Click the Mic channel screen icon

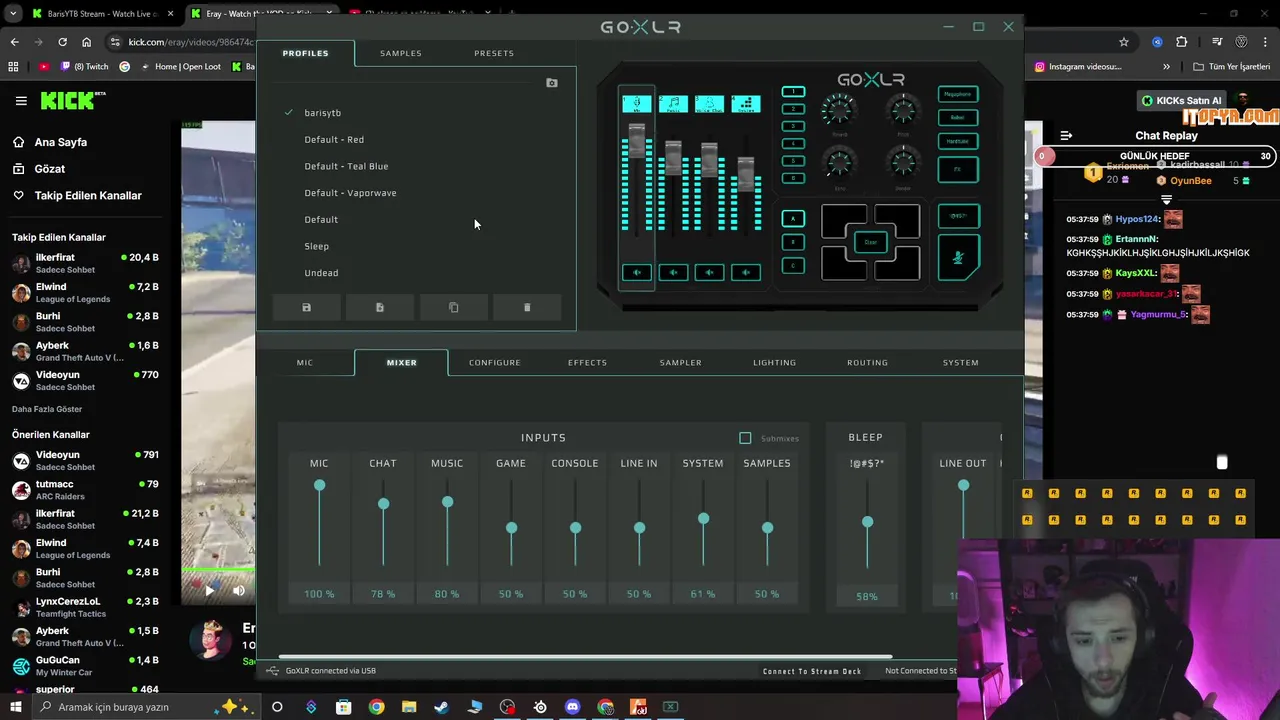click(x=637, y=103)
